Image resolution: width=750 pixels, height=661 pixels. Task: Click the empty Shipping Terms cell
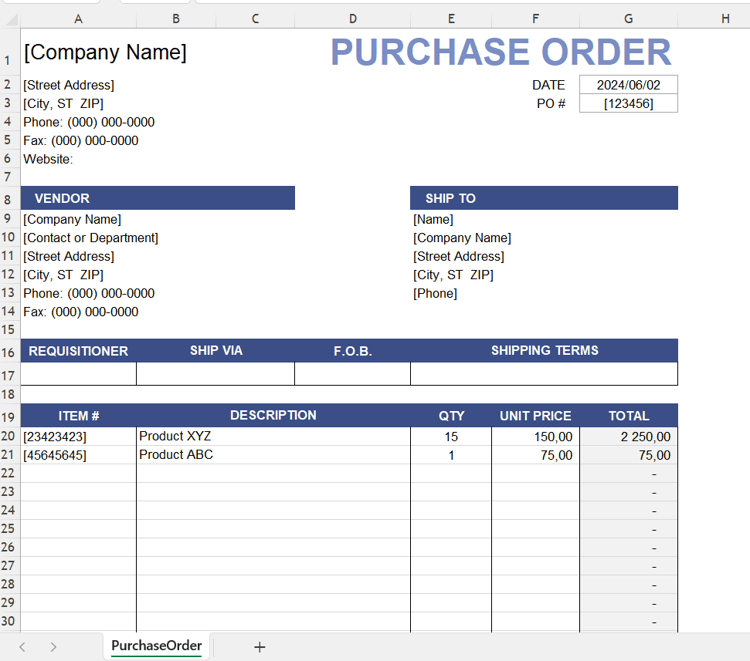[x=544, y=374]
